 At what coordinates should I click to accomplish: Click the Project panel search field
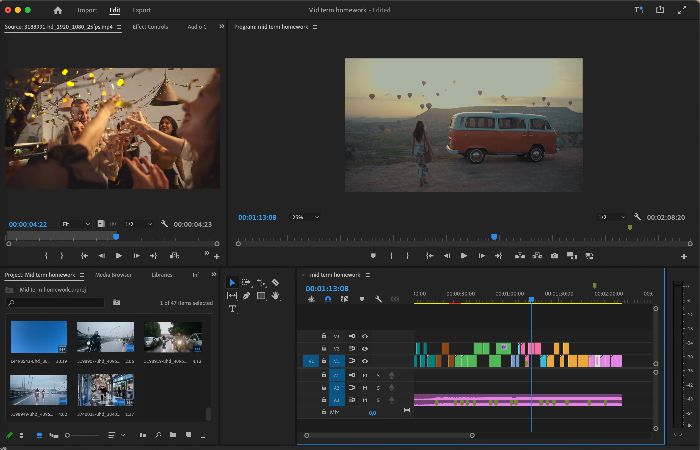pos(56,303)
